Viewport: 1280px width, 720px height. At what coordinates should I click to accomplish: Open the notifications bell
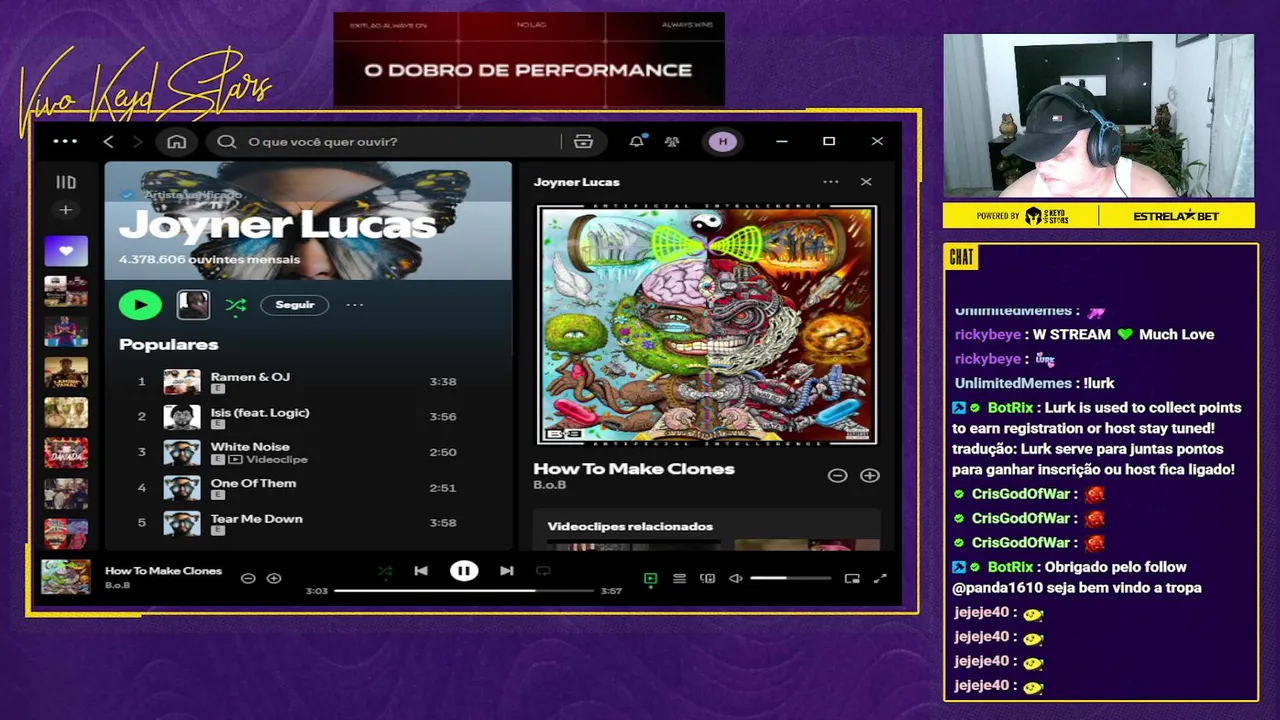[636, 142]
